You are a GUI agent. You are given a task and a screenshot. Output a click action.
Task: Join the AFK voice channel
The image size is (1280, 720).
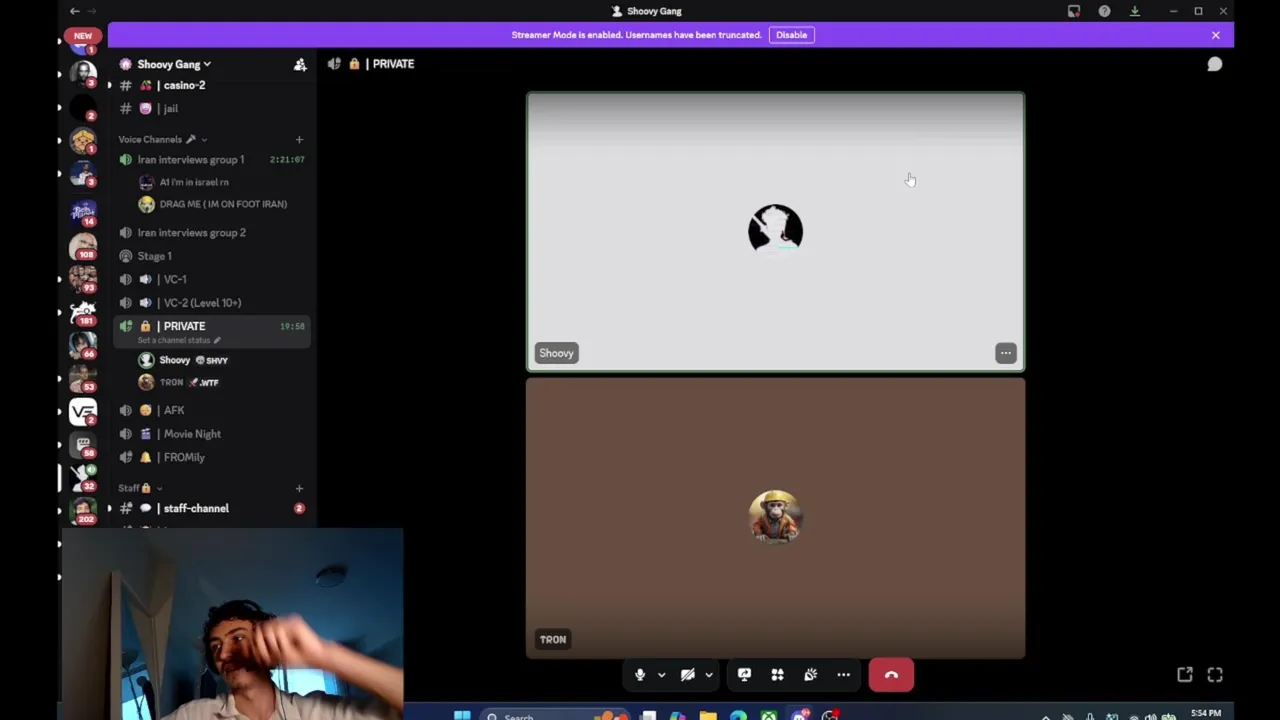(x=211, y=410)
